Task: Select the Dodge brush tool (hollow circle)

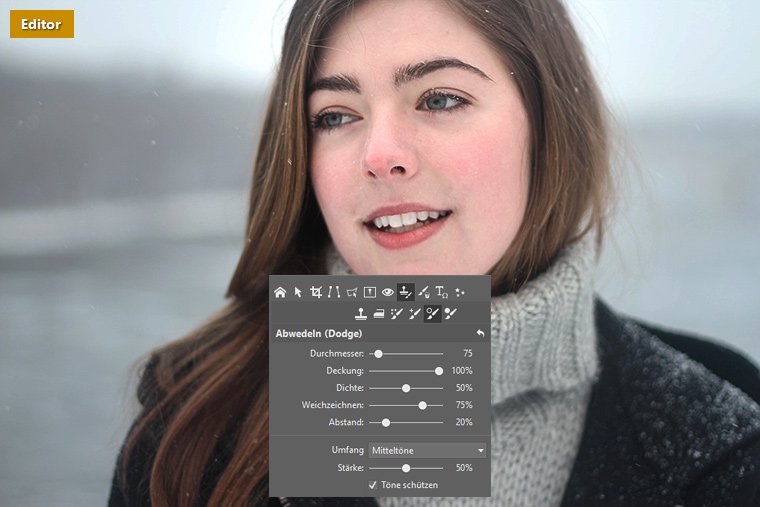Action: pyautogui.click(x=432, y=314)
